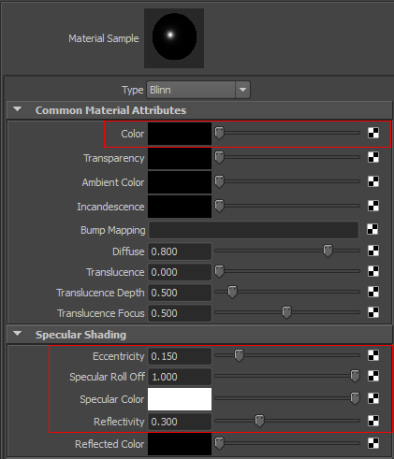This screenshot has width=394, height=459.
Task: Click the Specular Color map checker icon
Action: [x=373, y=398]
